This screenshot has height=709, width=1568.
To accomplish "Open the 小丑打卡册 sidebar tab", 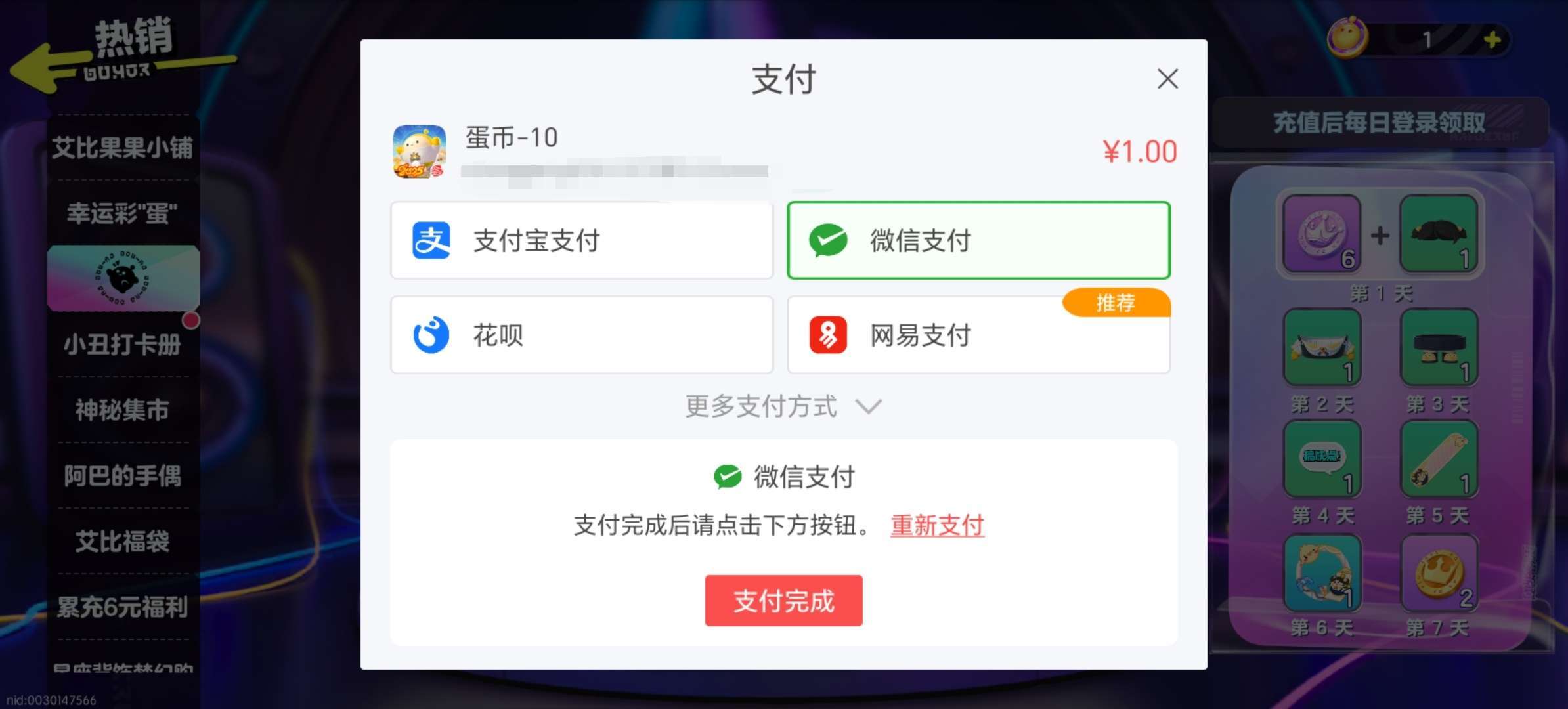I will pyautogui.click(x=123, y=345).
